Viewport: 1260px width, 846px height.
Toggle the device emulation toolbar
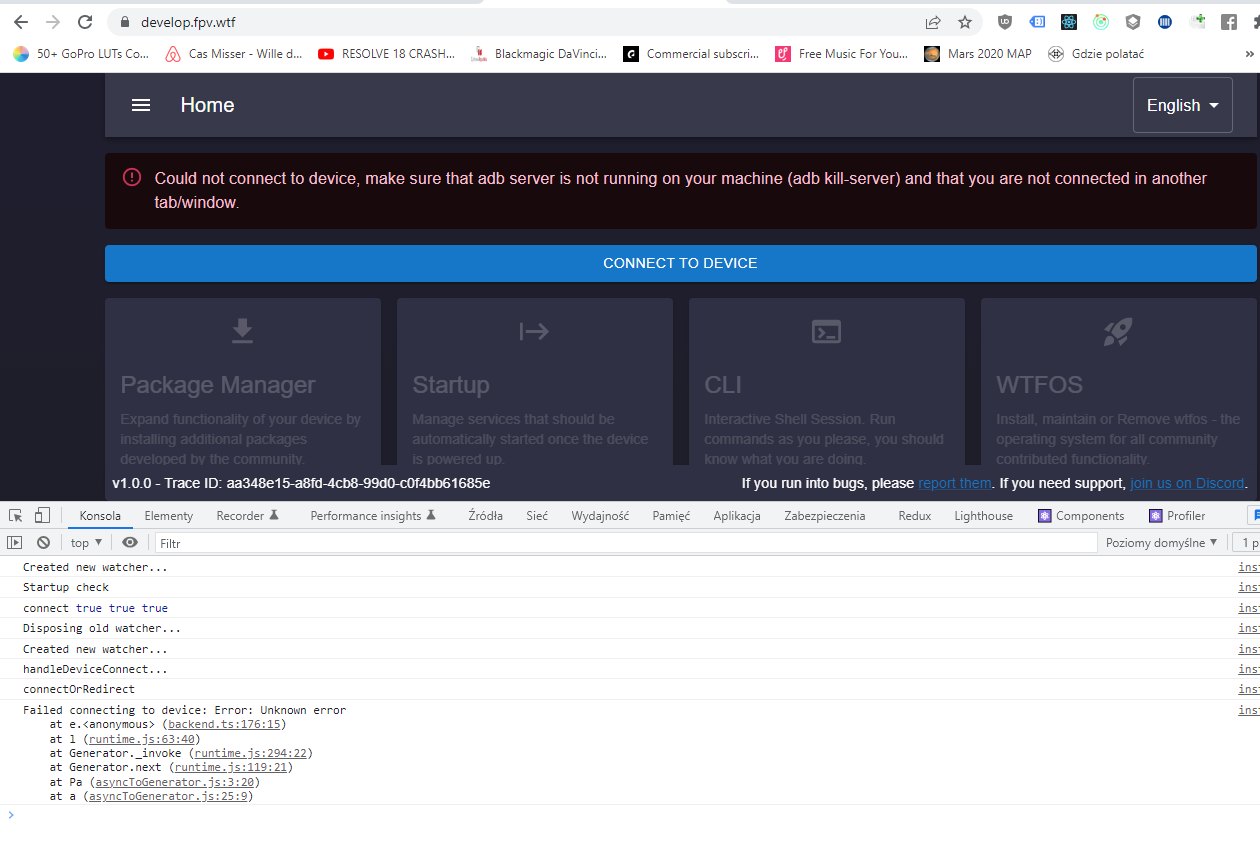pos(40,514)
